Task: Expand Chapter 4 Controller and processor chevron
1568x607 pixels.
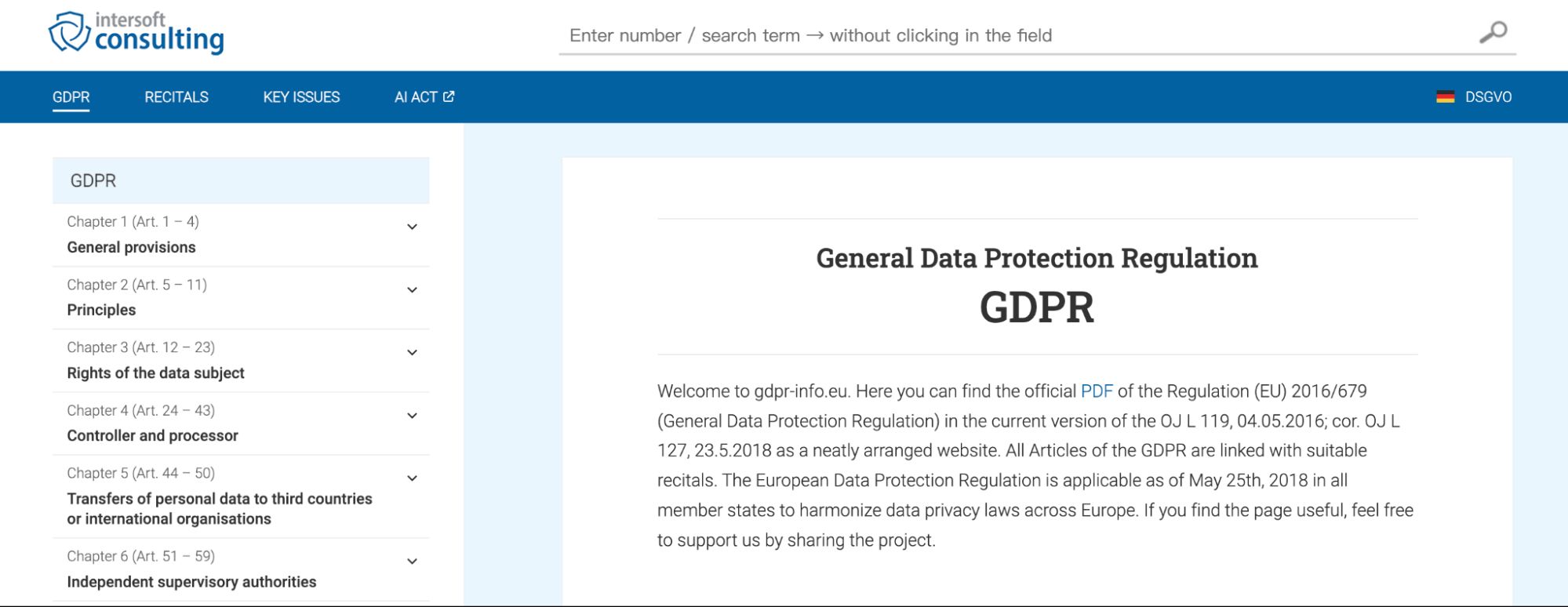Action: coord(412,416)
